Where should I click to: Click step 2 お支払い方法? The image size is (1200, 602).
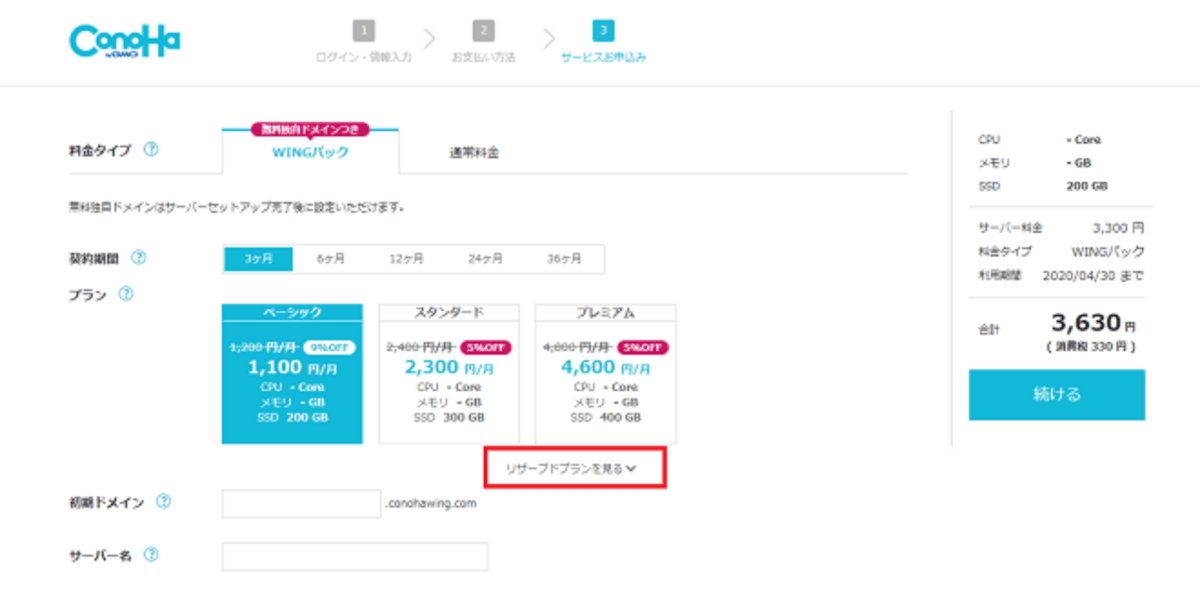coord(483,43)
